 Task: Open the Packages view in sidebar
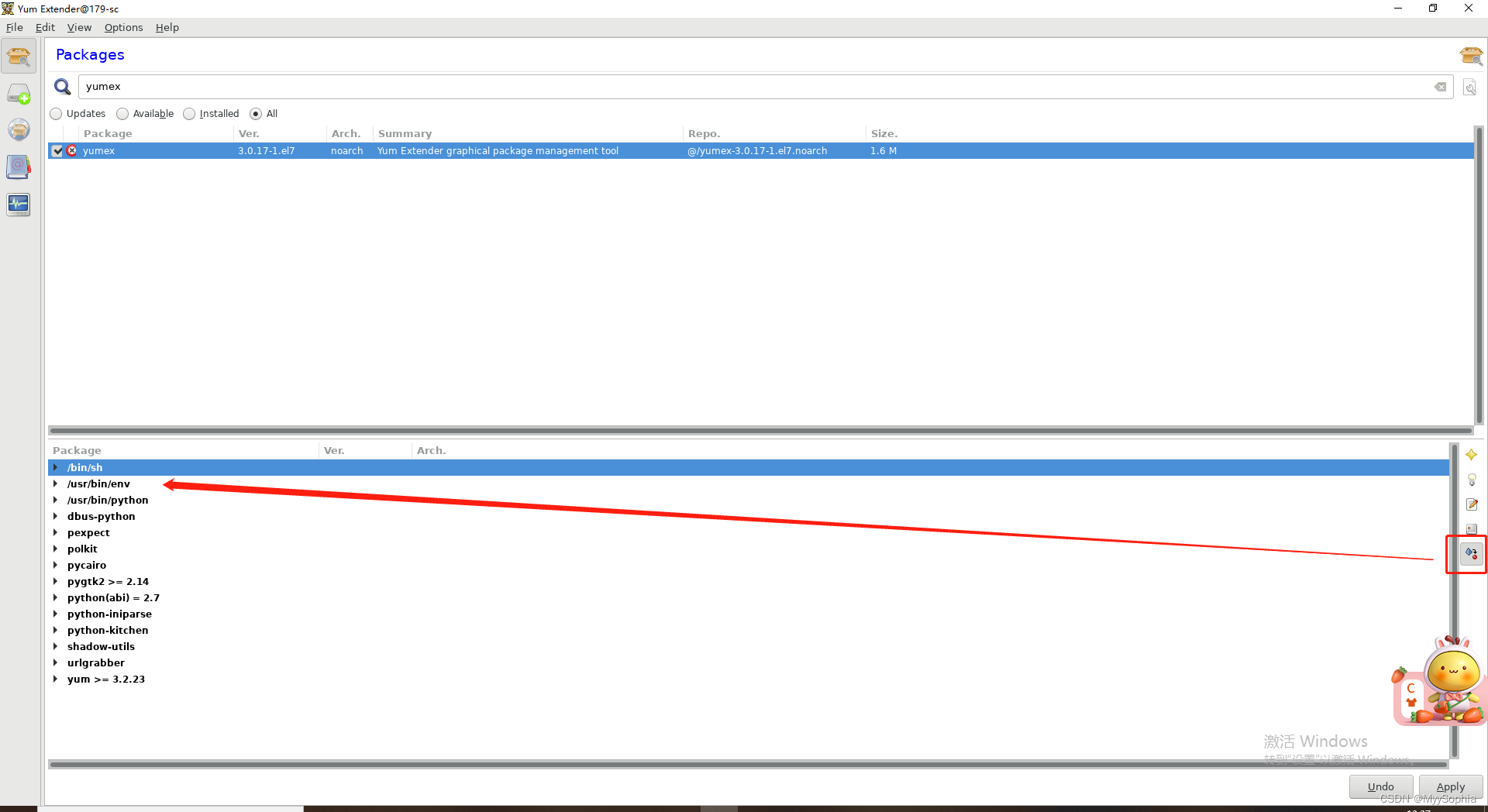pyautogui.click(x=19, y=56)
